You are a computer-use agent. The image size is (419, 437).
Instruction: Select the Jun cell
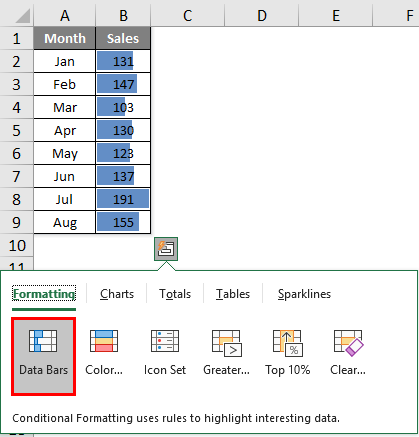click(65, 176)
